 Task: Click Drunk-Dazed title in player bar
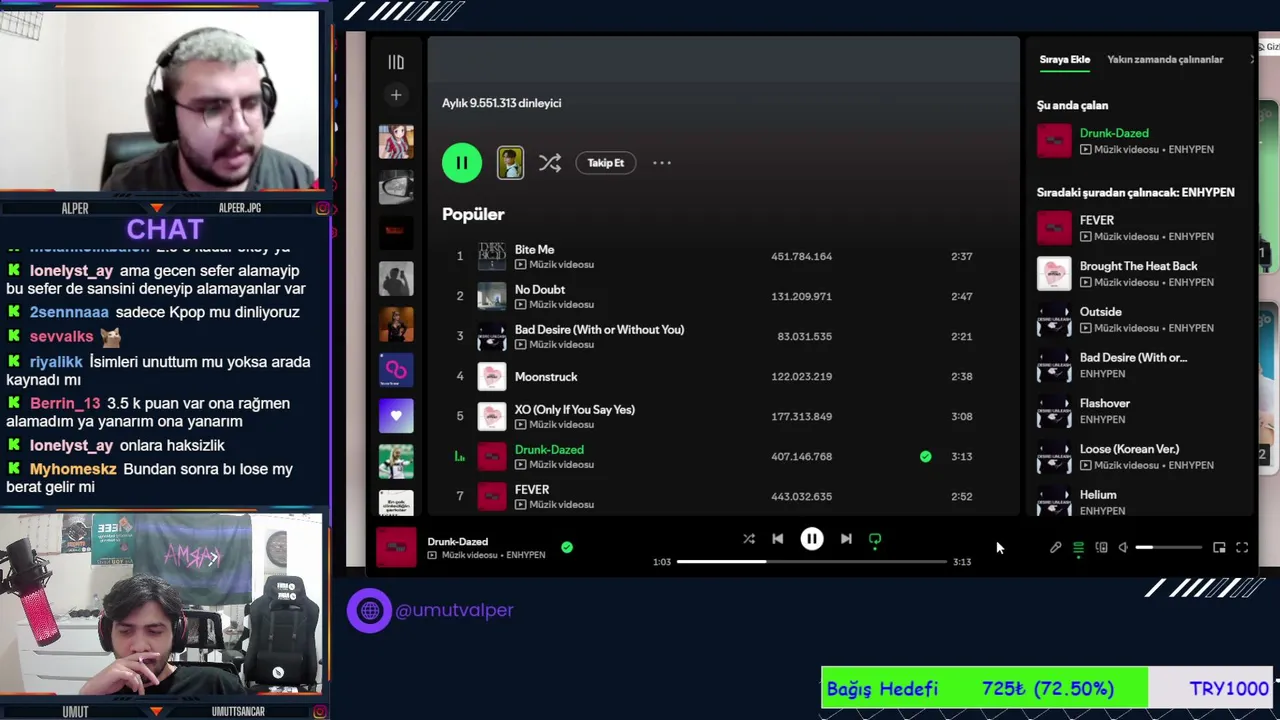tap(458, 542)
